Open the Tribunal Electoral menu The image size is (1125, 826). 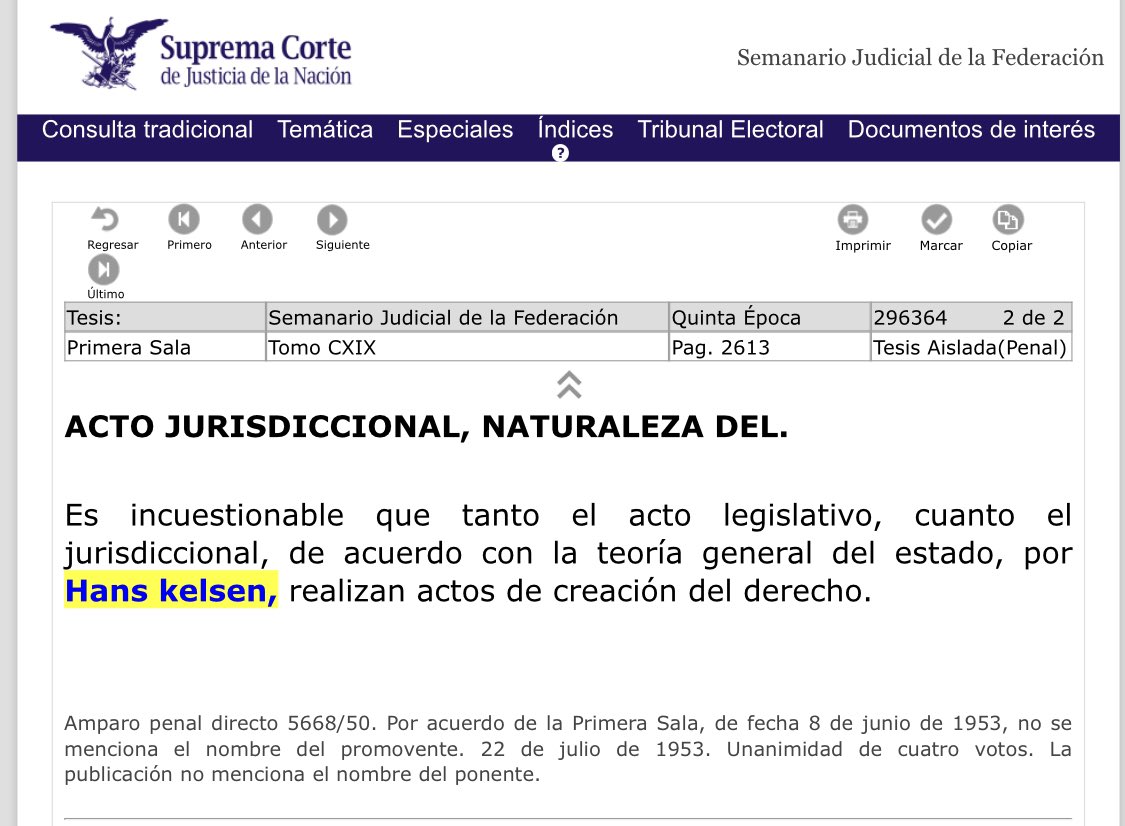coord(730,129)
